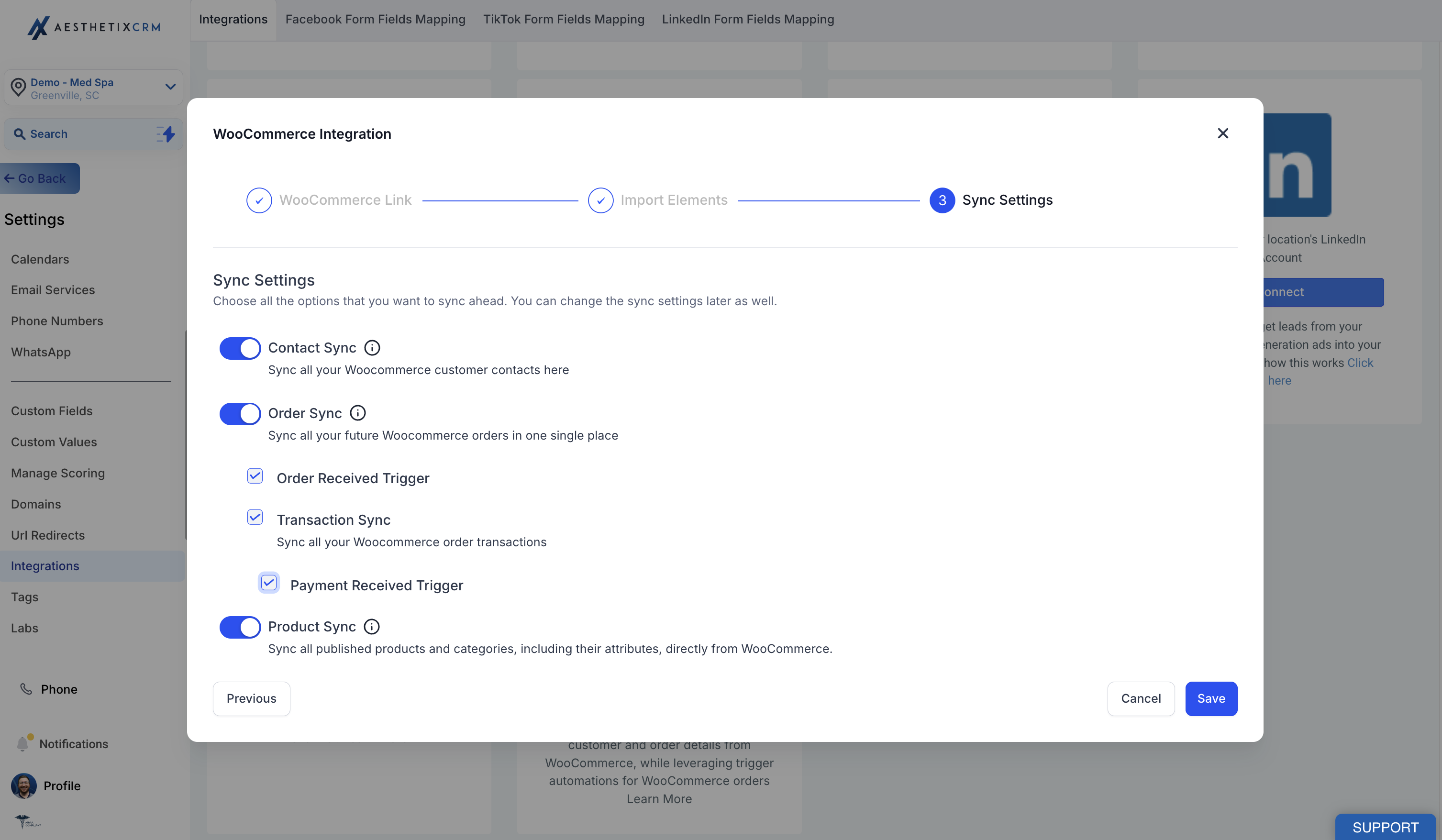
Task: Open Tags settings
Action: (x=24, y=597)
